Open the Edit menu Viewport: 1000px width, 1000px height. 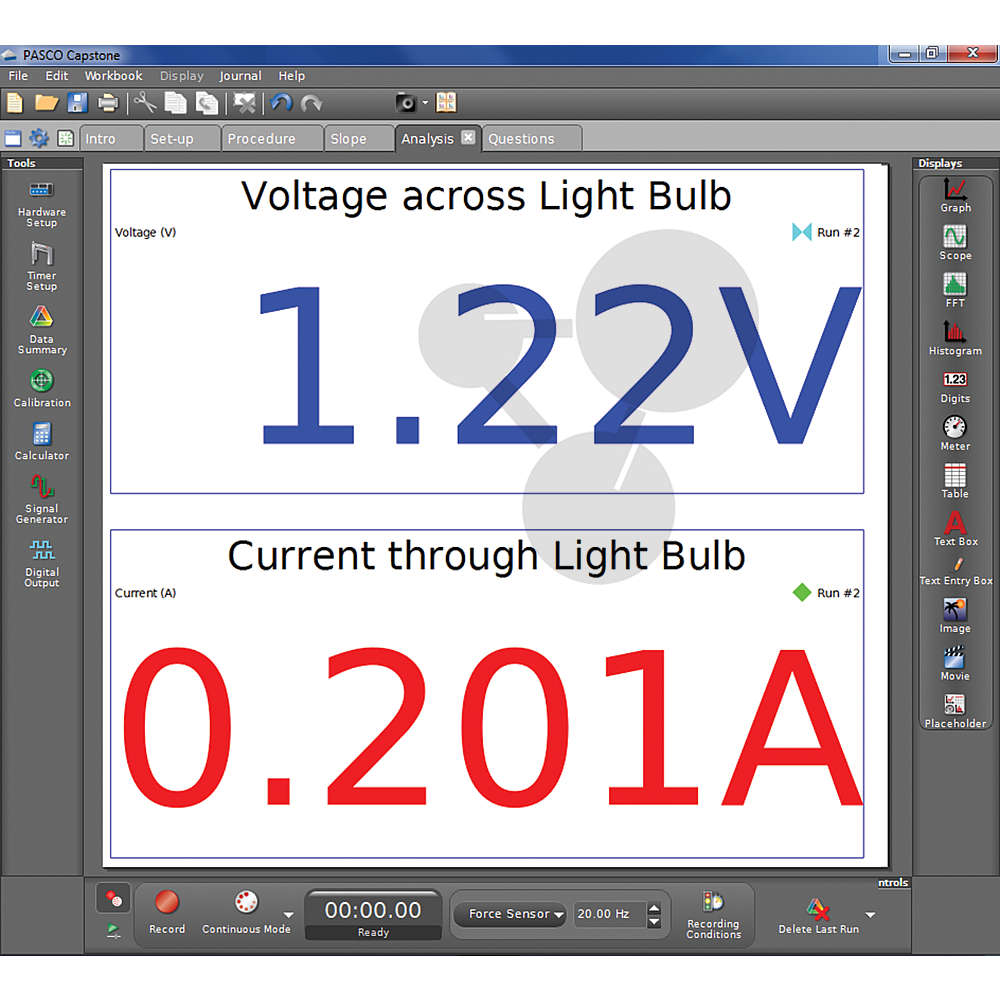(57, 75)
